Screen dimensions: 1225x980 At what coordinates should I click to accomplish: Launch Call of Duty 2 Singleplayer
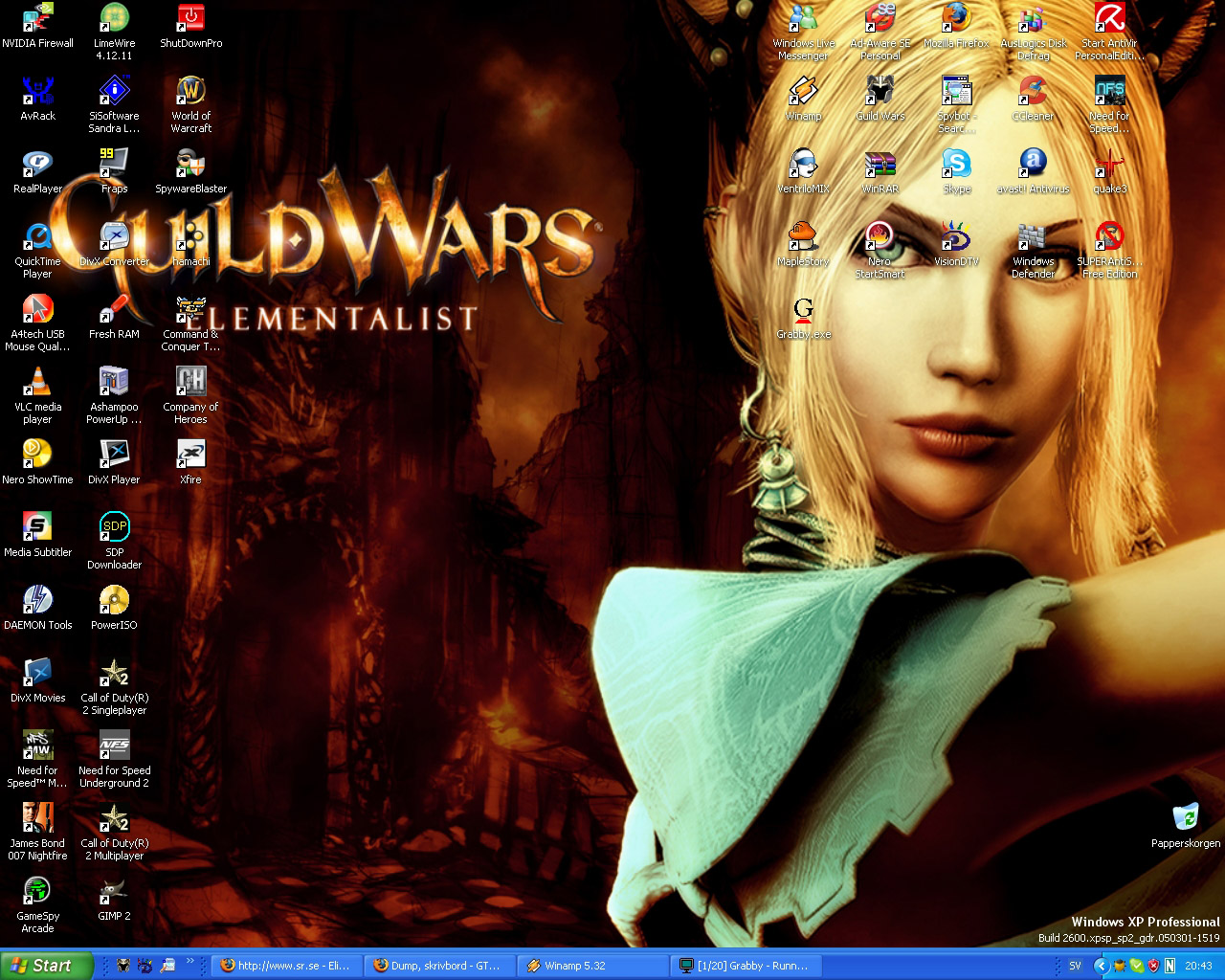pos(114,687)
